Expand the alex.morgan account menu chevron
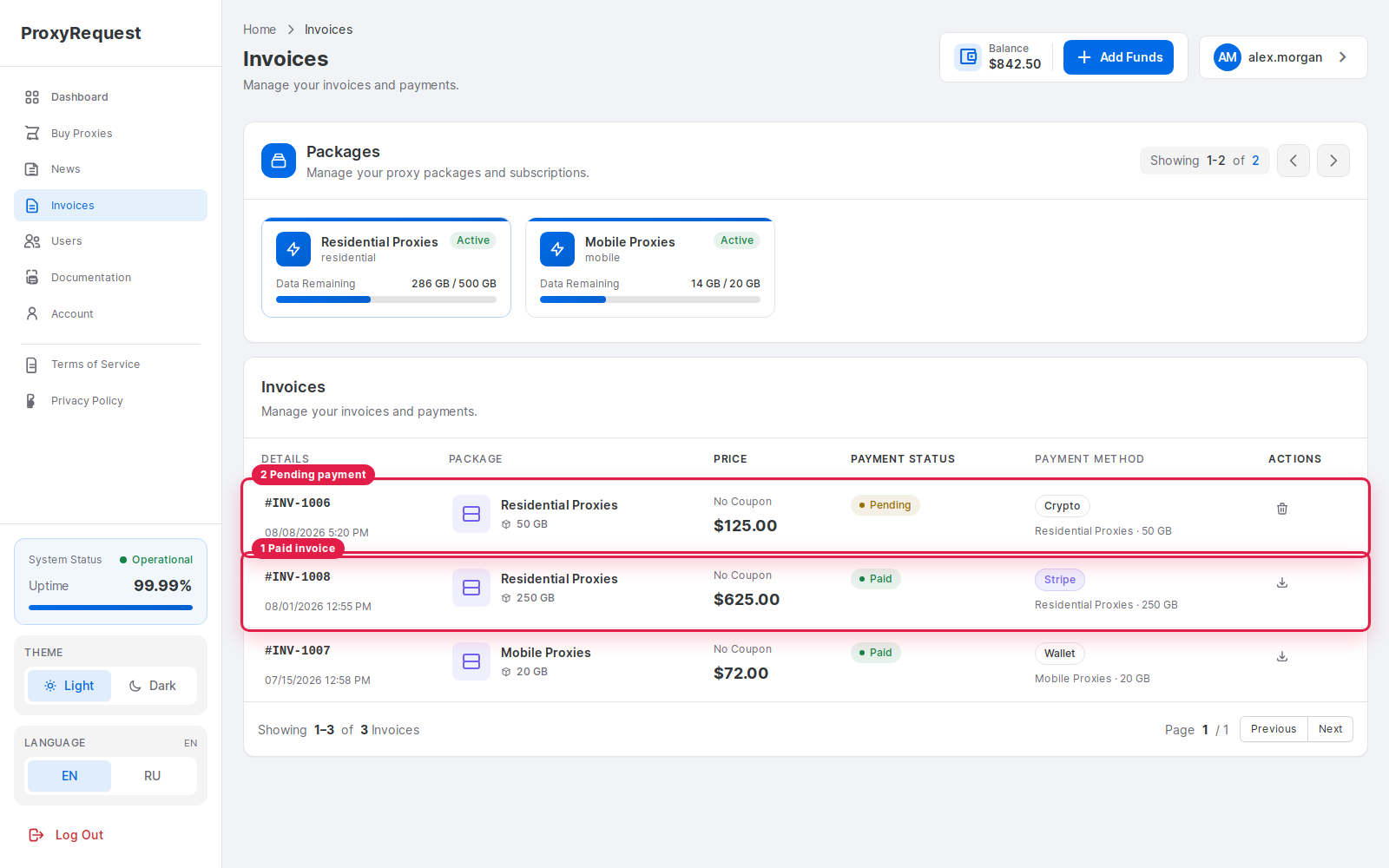 coord(1343,57)
